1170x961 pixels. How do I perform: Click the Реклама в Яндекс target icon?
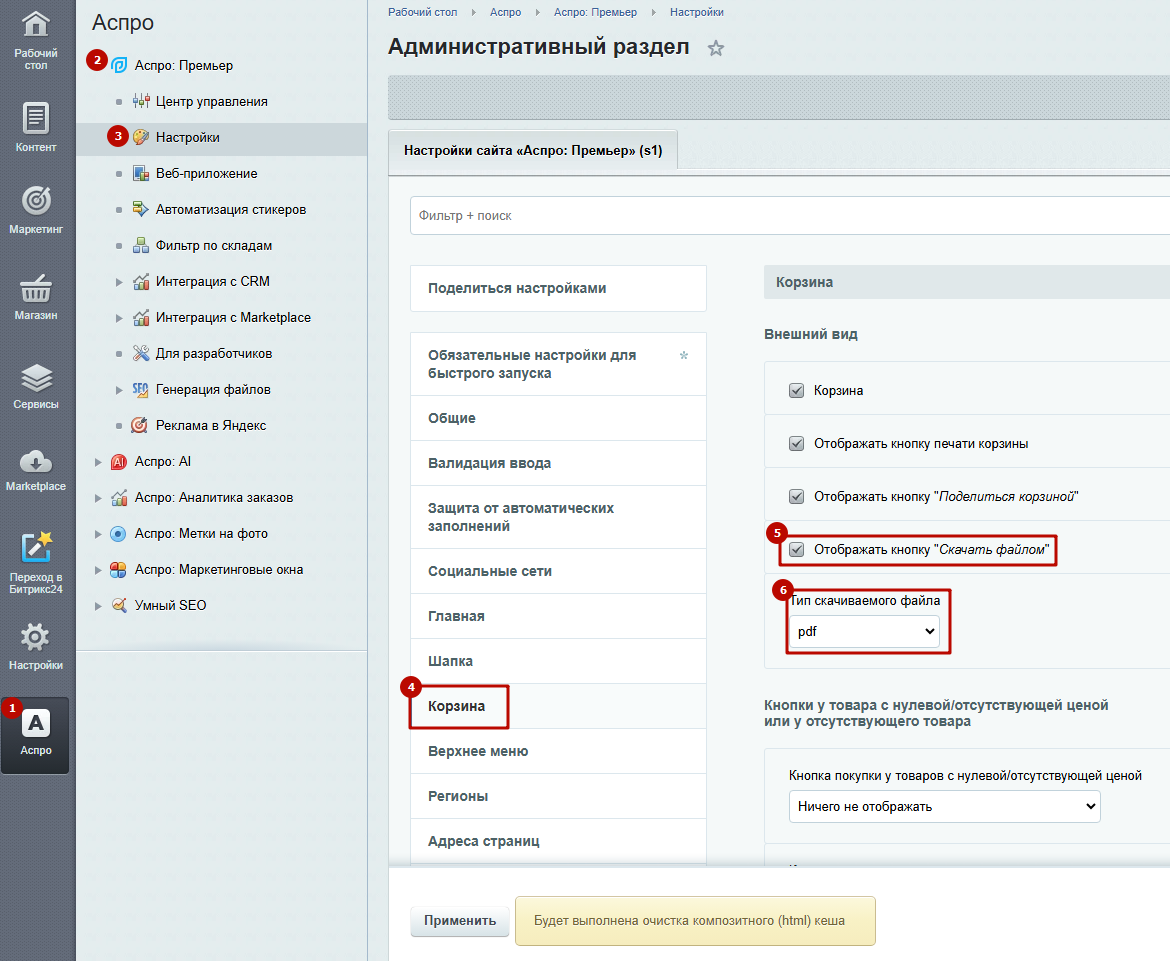tap(140, 425)
